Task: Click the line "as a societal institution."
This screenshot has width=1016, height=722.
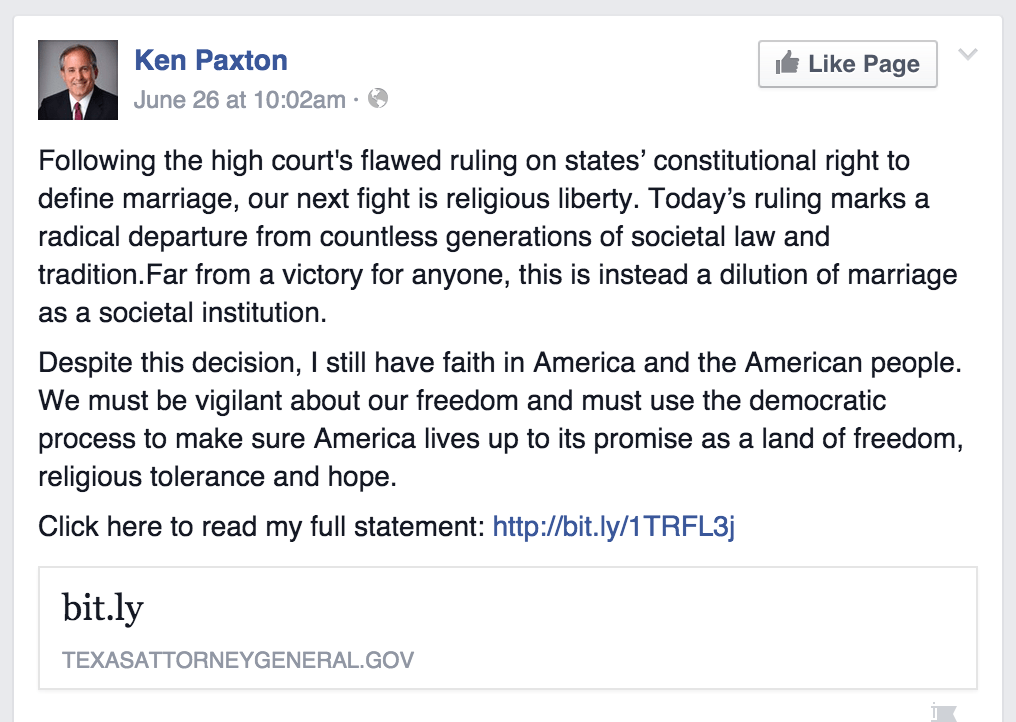Action: click(182, 312)
